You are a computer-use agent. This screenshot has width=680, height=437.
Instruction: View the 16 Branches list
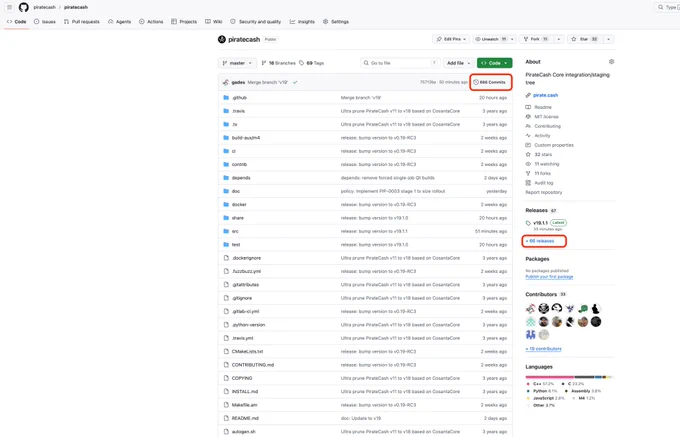pos(278,63)
